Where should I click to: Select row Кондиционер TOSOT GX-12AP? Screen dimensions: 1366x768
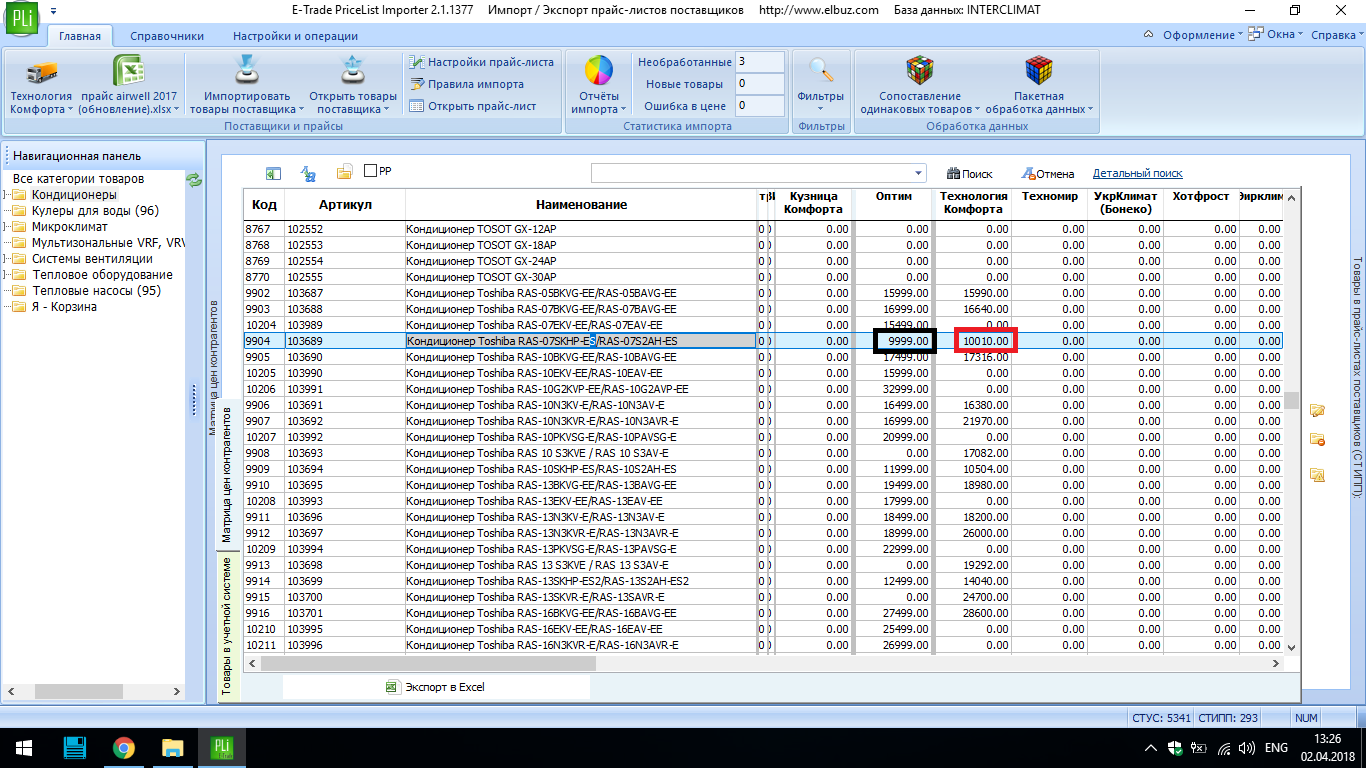(764, 229)
